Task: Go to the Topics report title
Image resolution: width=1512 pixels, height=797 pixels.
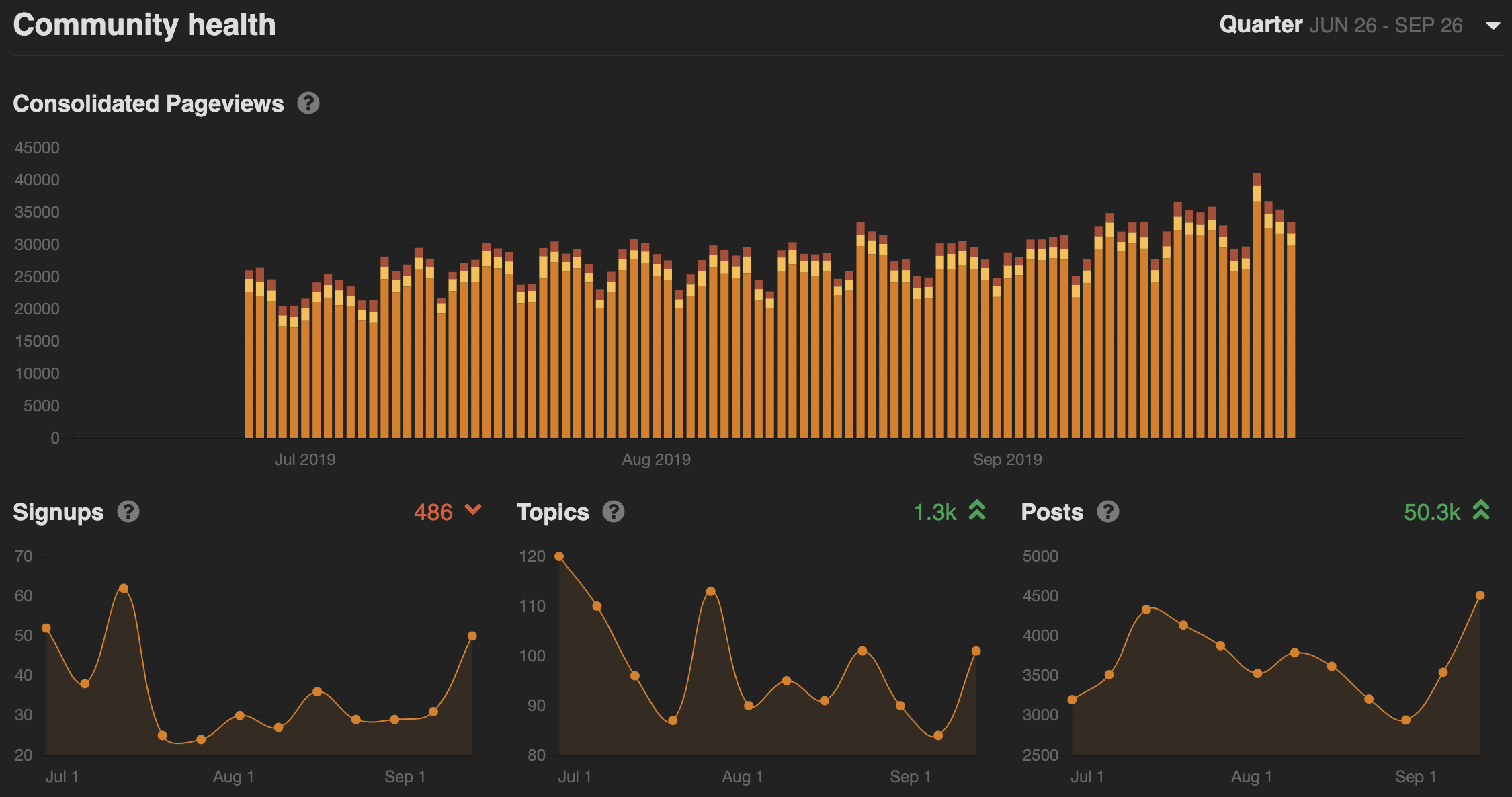Action: tap(553, 512)
